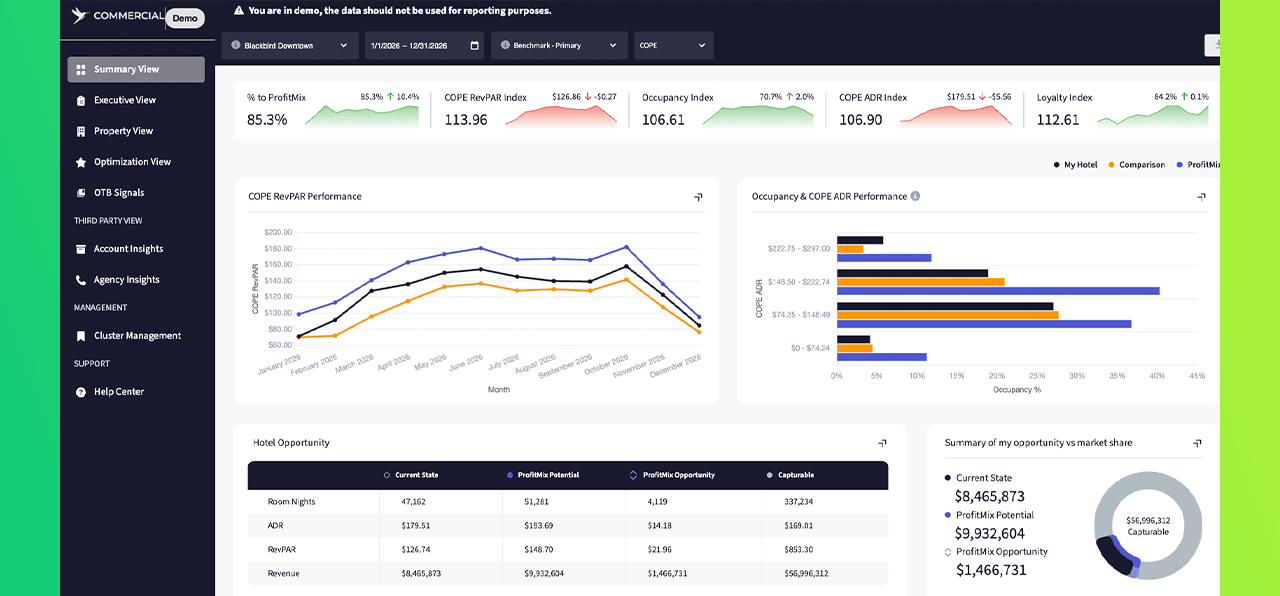Viewport: 1280px width, 596px height.
Task: Click the Demo badge
Action: tap(185, 18)
